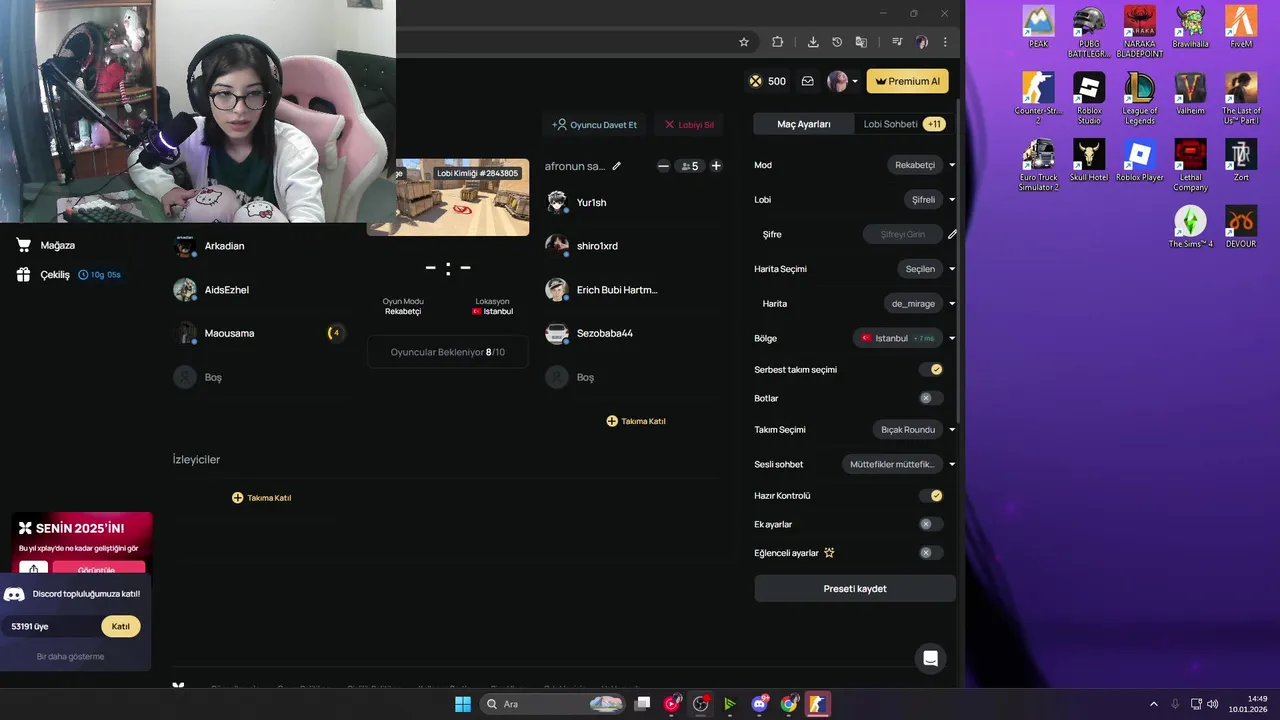This screenshot has width=1280, height=720.
Task: Open Naraka Bladepoint desktop shortcut
Action: pos(1140,32)
